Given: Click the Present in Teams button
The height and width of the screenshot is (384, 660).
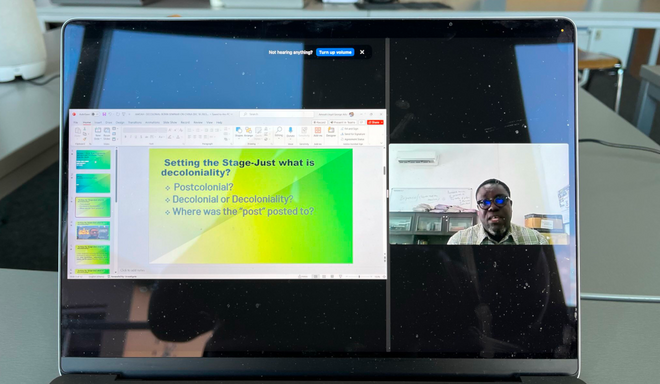Looking at the screenshot, I should click(343, 122).
